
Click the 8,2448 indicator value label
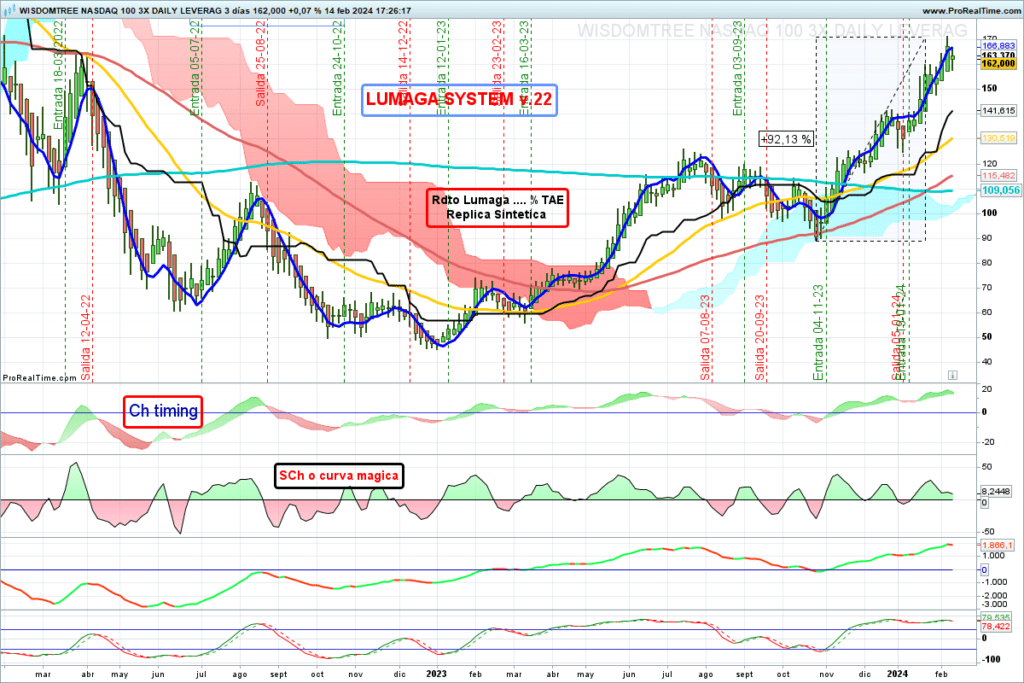[x=997, y=492]
